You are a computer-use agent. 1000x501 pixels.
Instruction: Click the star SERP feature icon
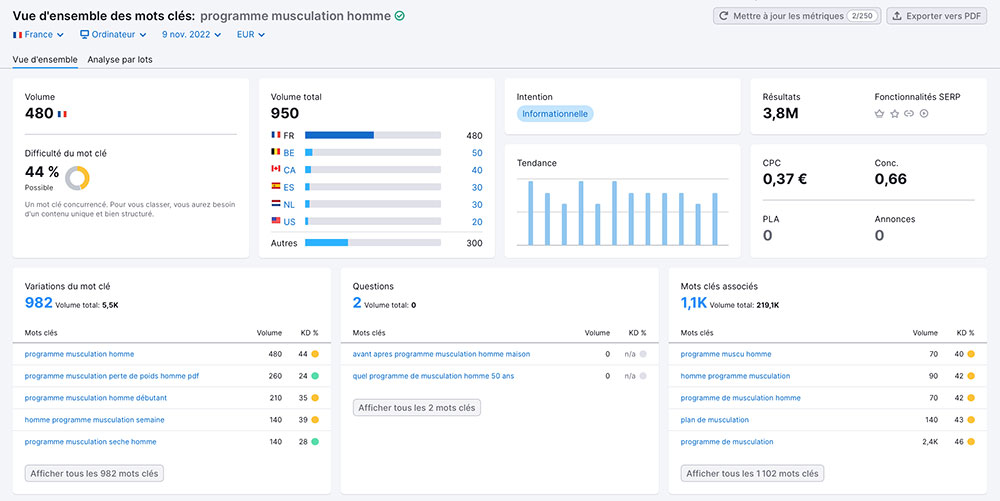pos(894,114)
